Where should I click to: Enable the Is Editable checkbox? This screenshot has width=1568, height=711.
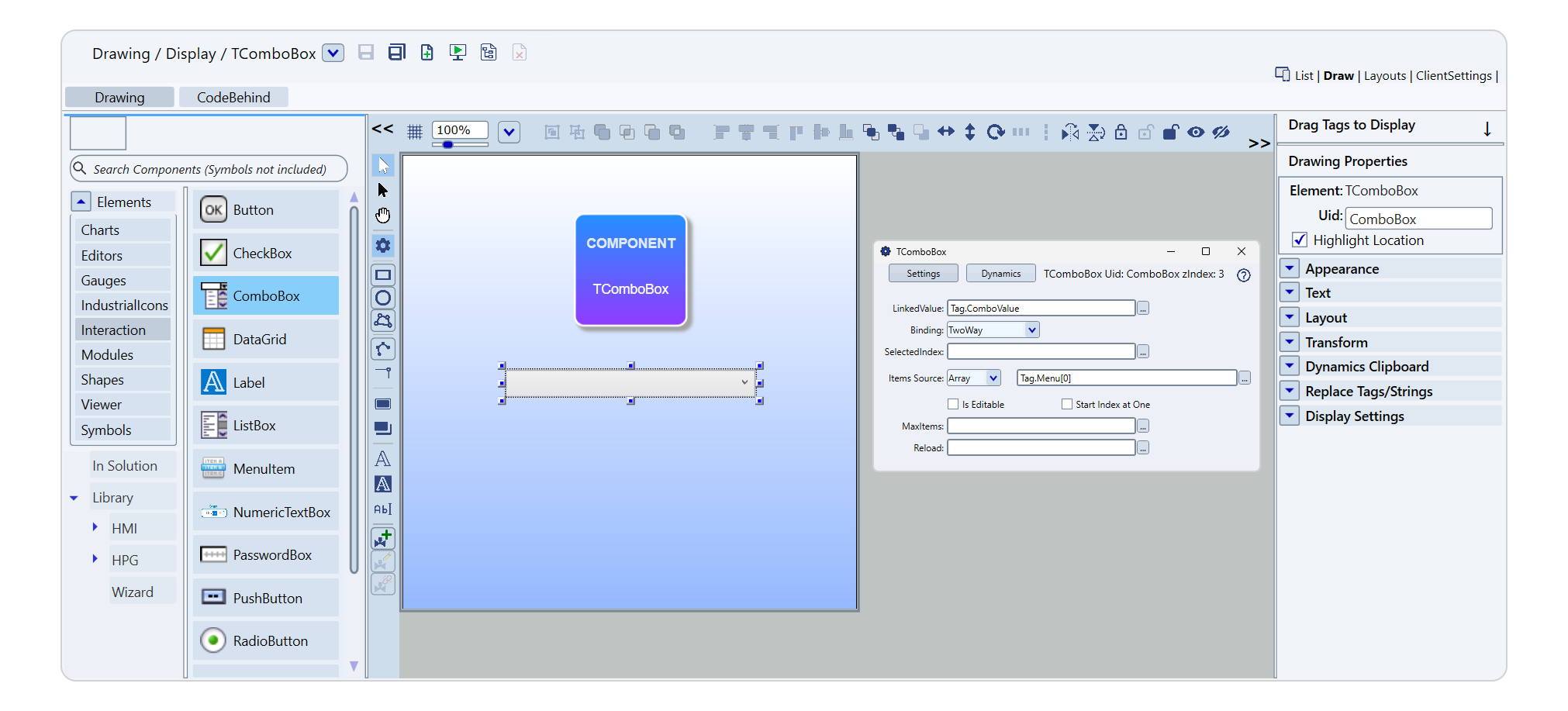pos(953,404)
